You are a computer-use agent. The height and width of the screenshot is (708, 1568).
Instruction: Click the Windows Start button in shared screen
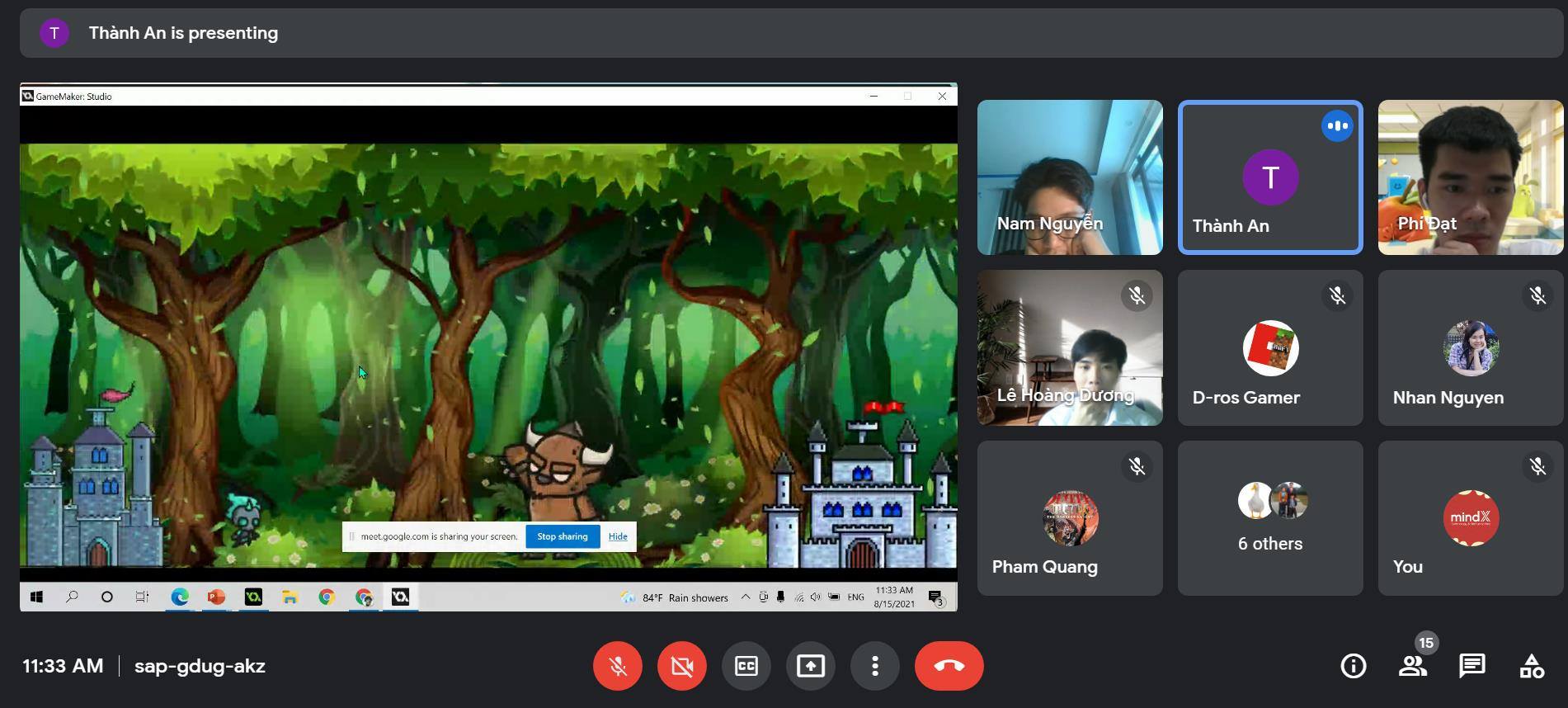click(36, 597)
